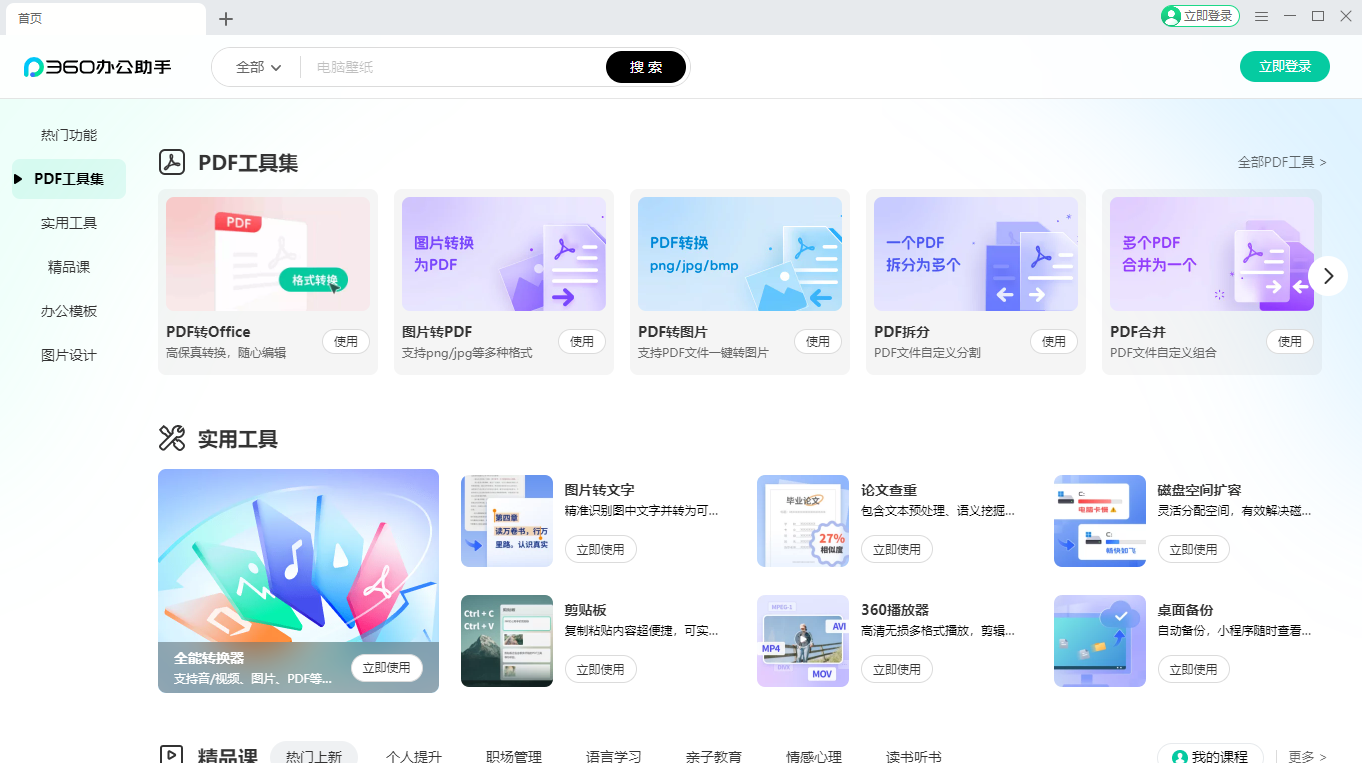1362x763 pixels.
Task: Switch to 个人提升 course tab
Action: point(414,756)
